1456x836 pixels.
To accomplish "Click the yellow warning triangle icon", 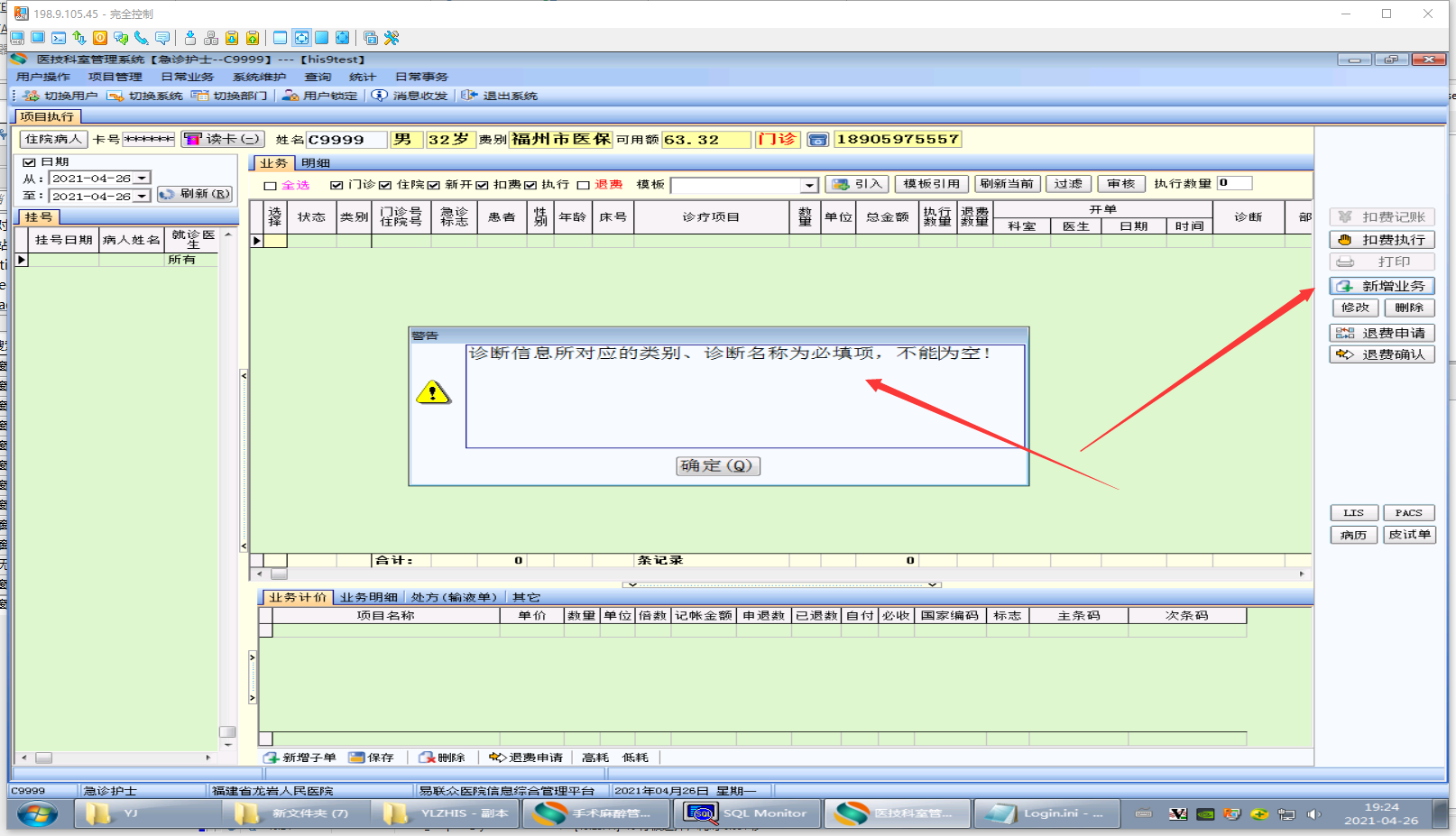I will click(433, 392).
